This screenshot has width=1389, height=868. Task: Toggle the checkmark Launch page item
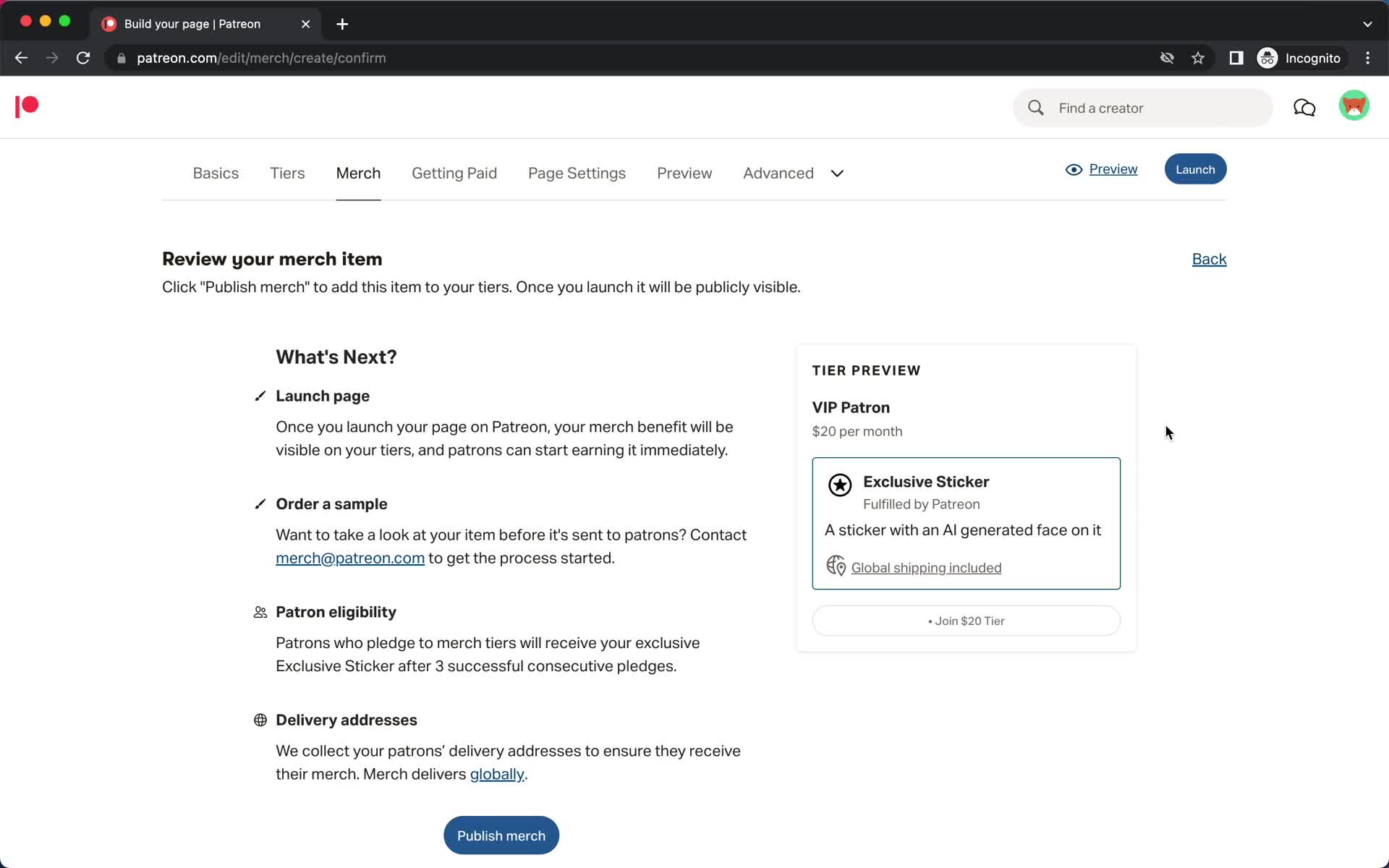click(258, 395)
